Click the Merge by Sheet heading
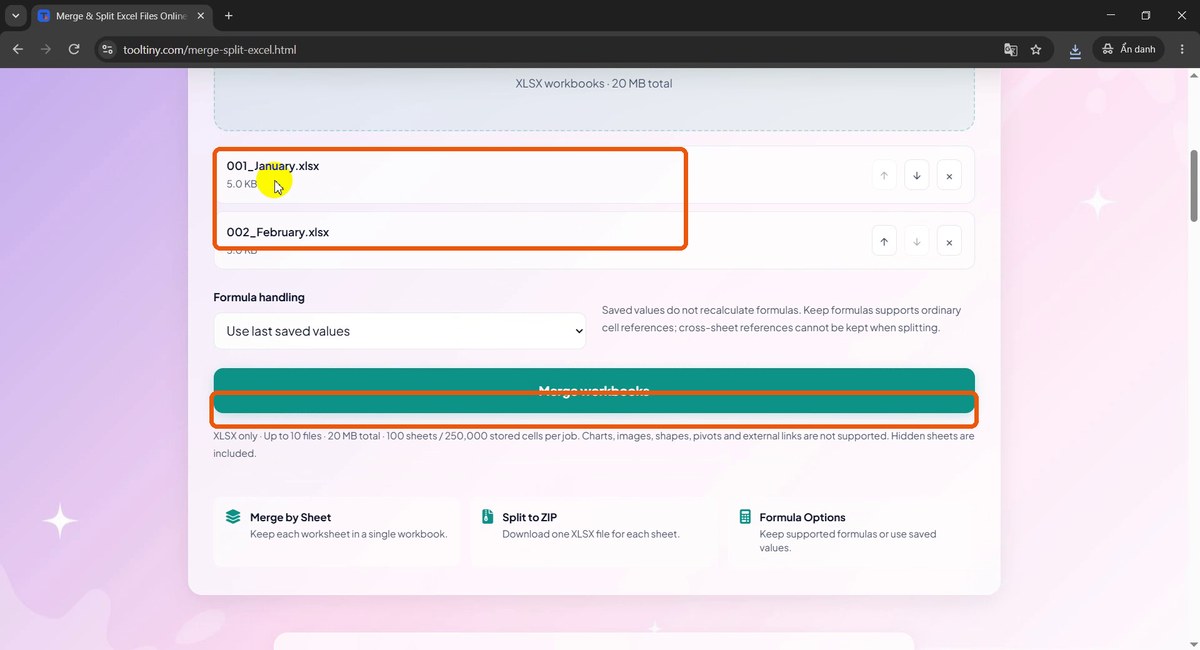This screenshot has height=650, width=1200. click(290, 517)
